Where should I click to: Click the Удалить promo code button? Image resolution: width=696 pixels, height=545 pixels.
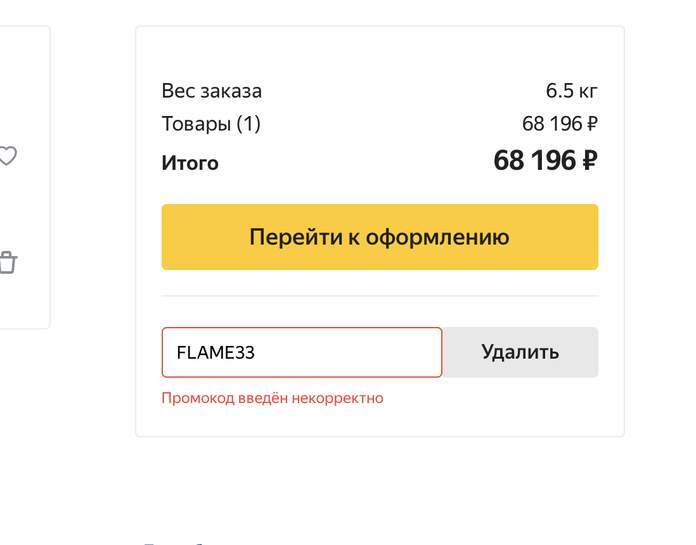pos(520,352)
